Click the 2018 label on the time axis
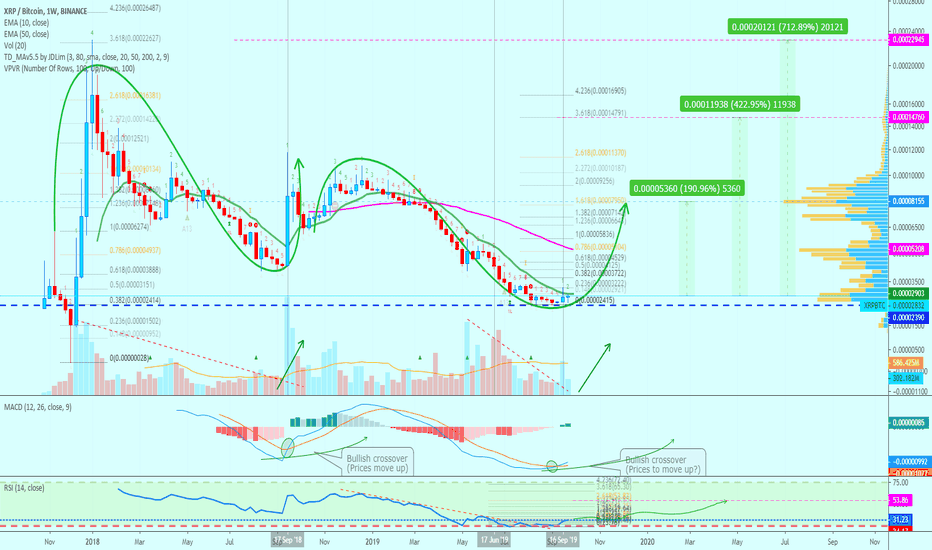Screen dimensions: 932x550 [x=92, y=542]
